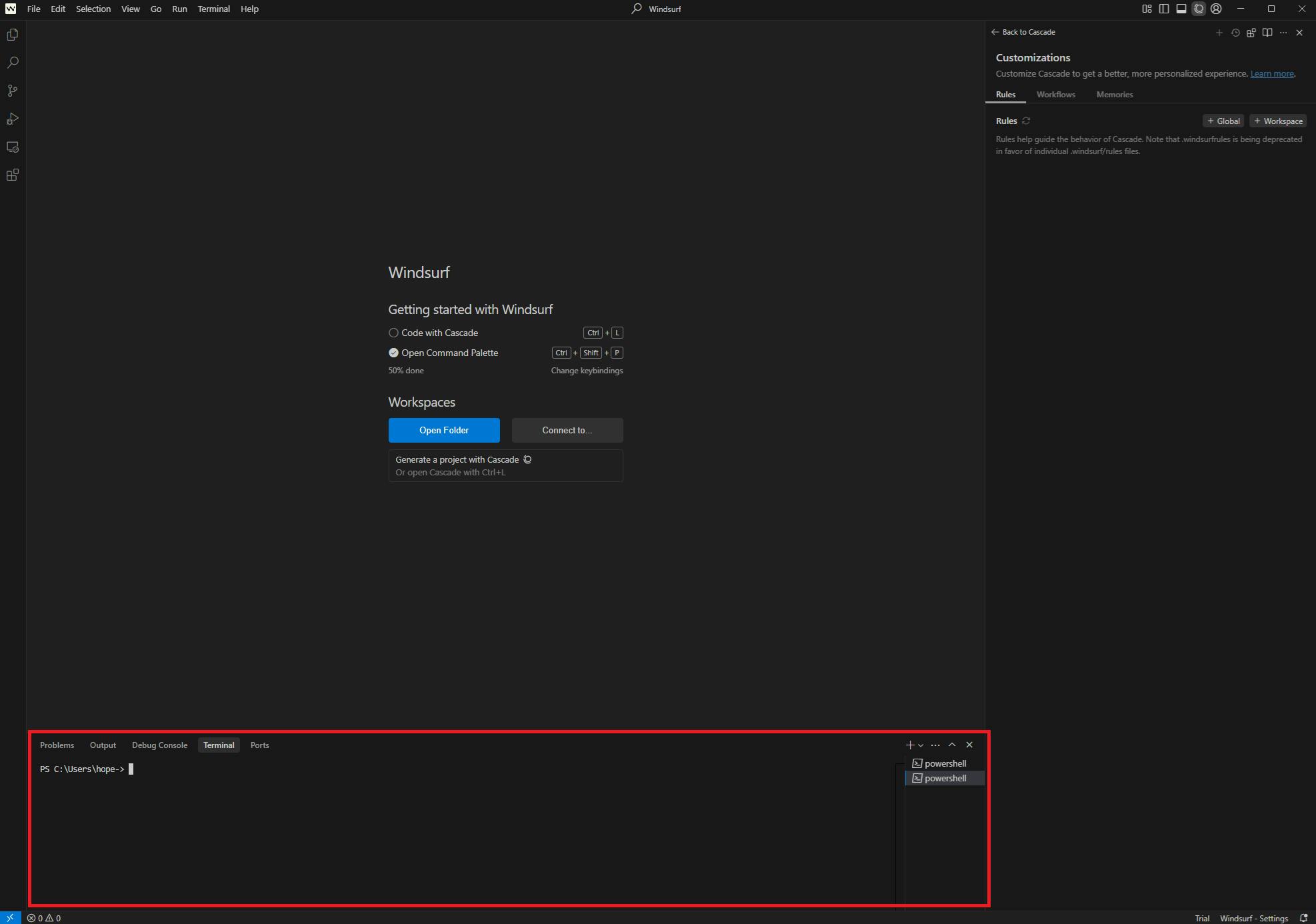The image size is (1316, 924).
Task: Open Remote Explorer in activity bar
Action: pos(13,147)
